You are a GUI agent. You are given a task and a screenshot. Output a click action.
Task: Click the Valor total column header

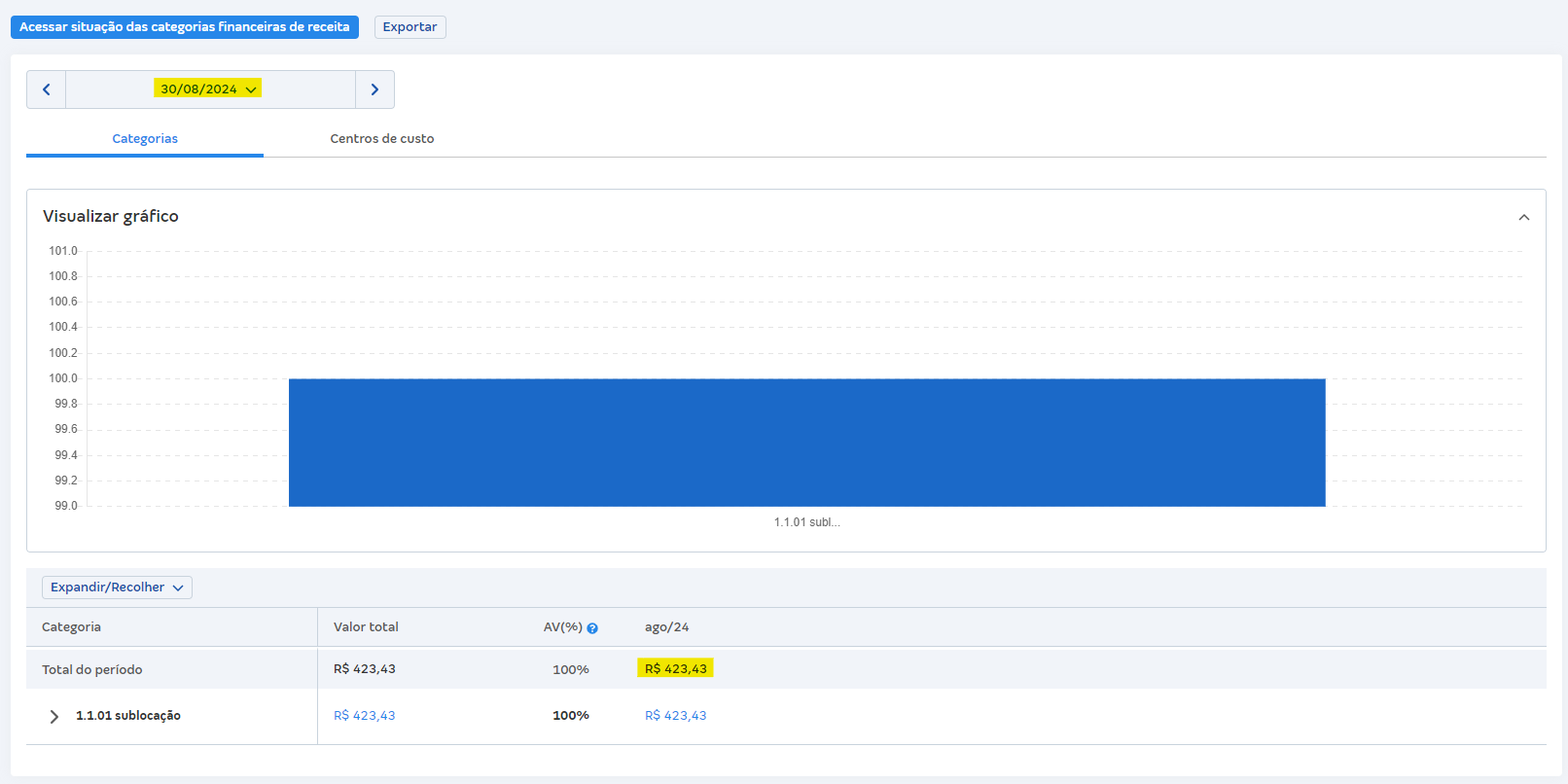click(366, 627)
